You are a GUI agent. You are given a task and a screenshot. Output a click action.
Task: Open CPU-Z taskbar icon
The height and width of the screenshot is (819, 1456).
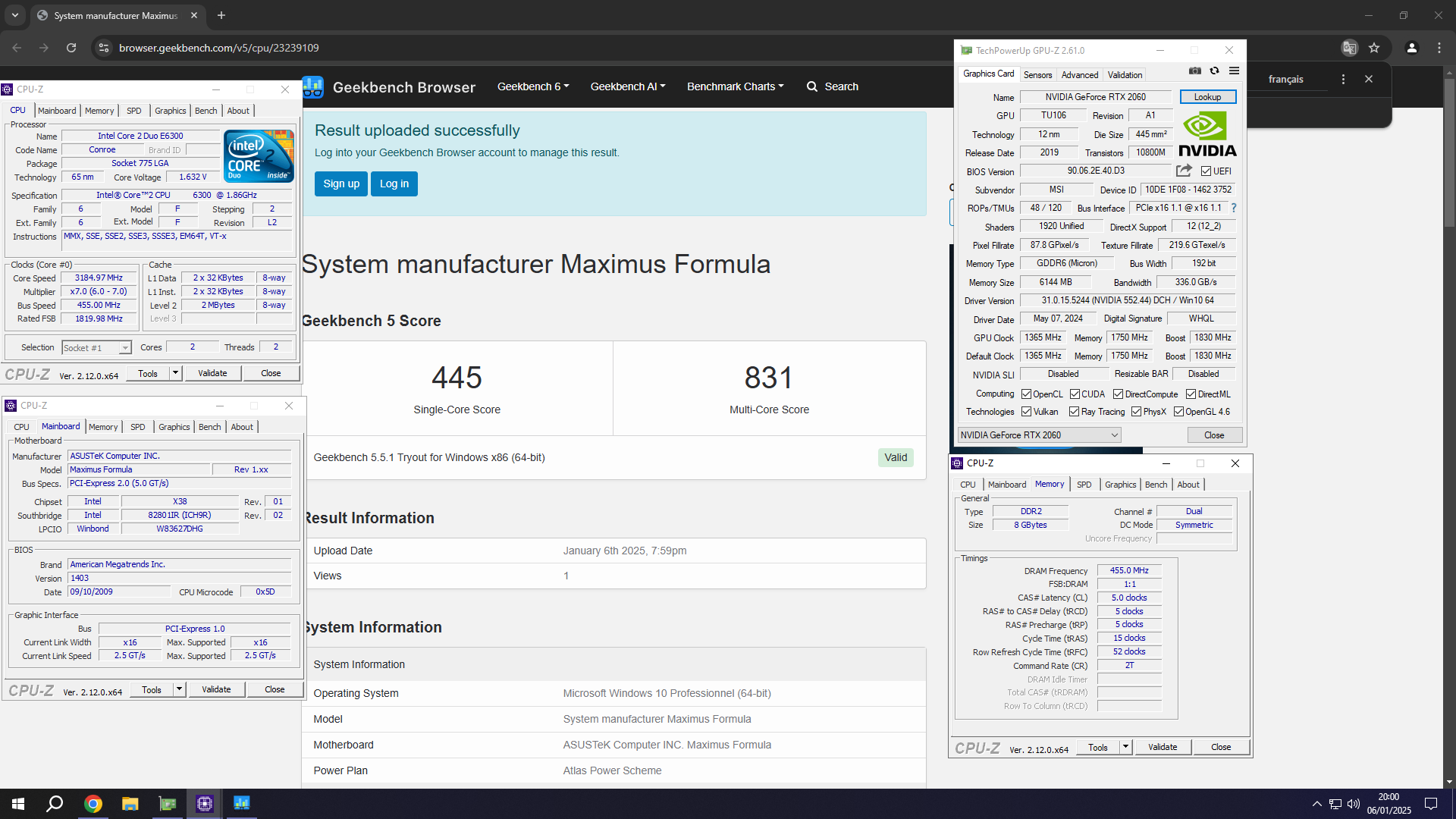pos(205,804)
